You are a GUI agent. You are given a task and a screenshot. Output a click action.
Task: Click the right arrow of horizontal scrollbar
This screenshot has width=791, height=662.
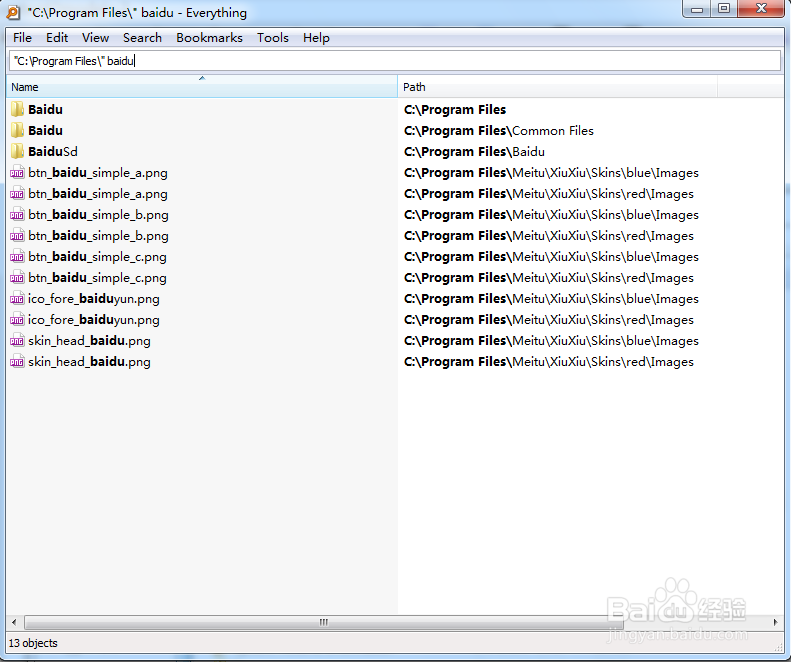pos(775,622)
